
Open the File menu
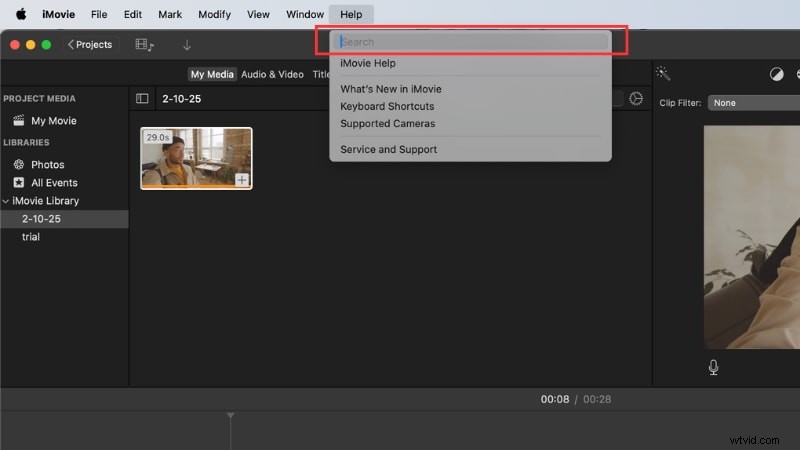(x=99, y=14)
